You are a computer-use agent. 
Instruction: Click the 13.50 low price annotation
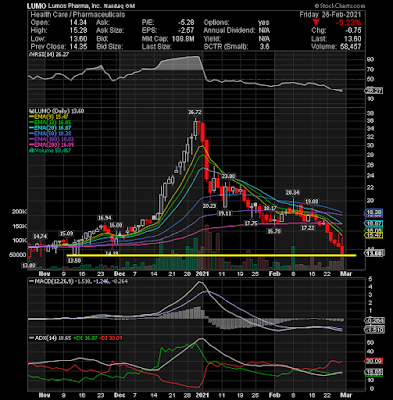point(74,260)
